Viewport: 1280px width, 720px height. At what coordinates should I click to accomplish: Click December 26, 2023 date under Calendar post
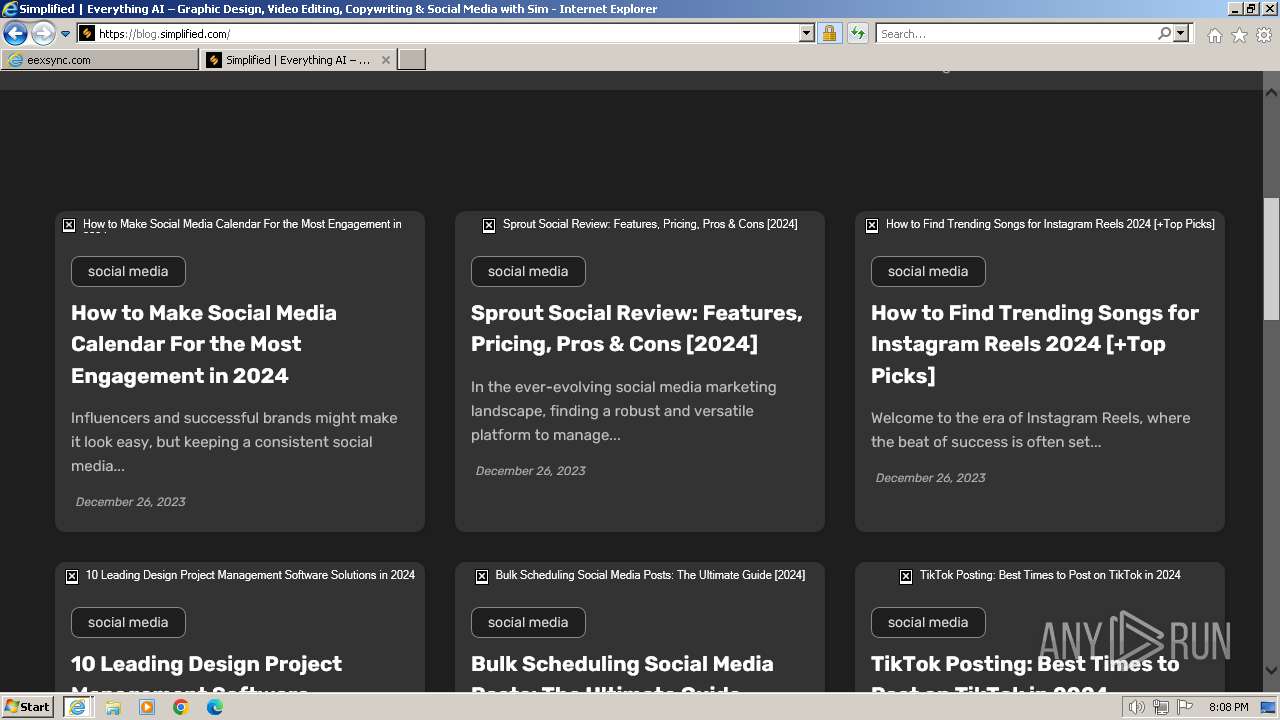coord(130,502)
